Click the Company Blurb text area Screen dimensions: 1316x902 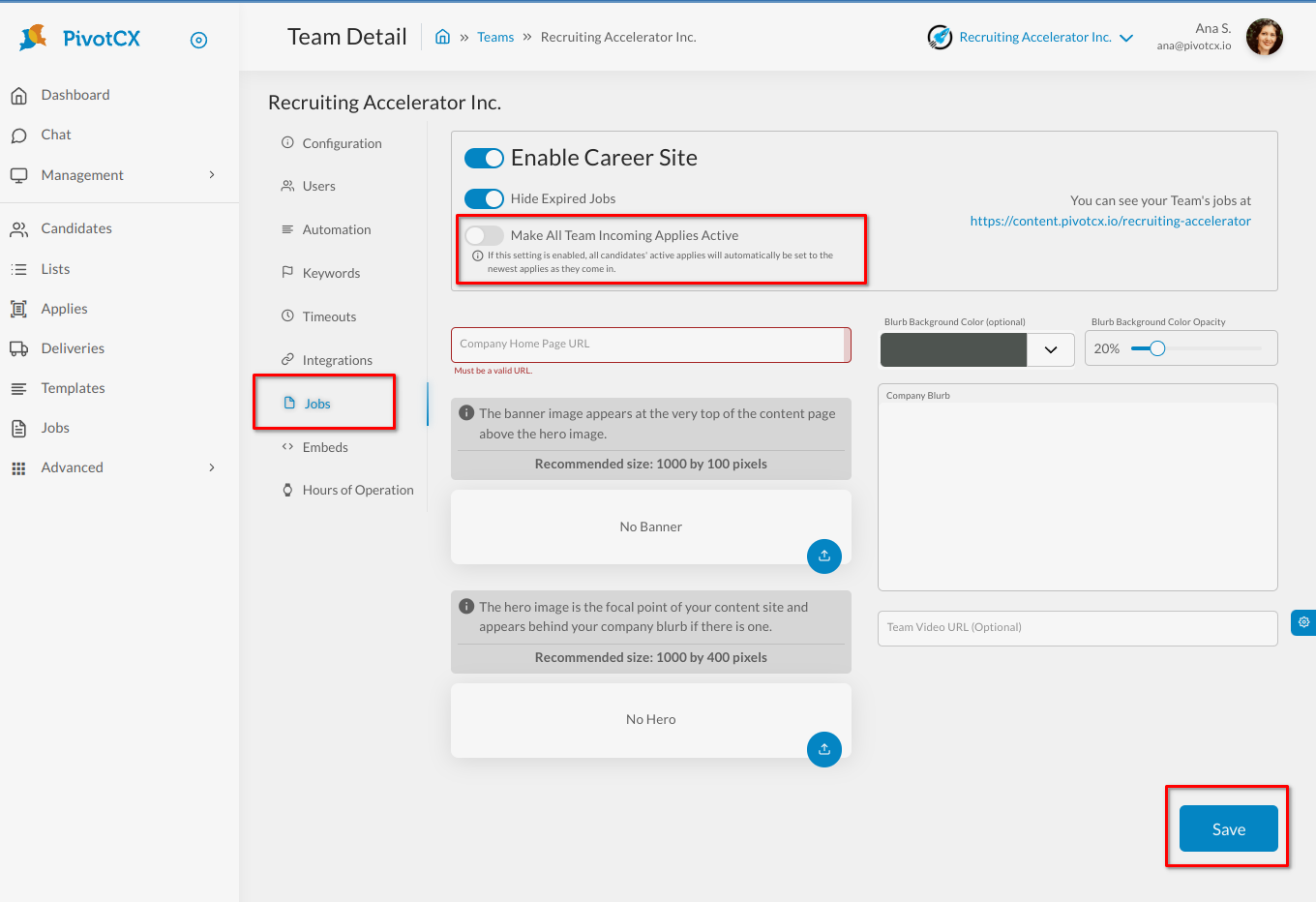click(x=1078, y=488)
